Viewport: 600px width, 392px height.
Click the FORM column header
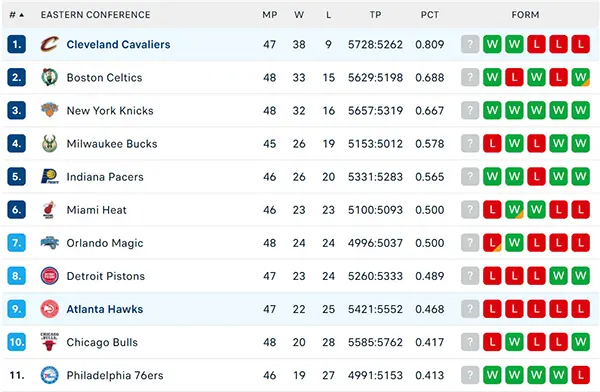525,15
